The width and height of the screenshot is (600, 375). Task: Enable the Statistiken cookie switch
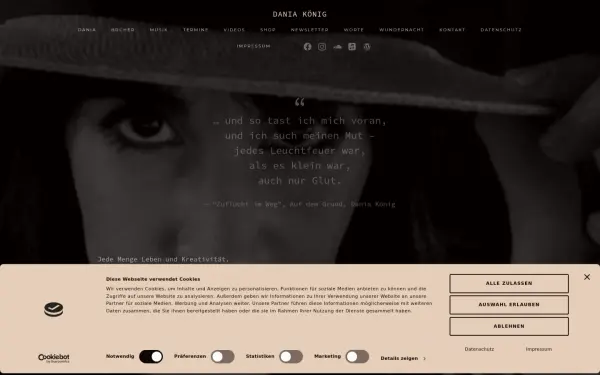[291, 357]
